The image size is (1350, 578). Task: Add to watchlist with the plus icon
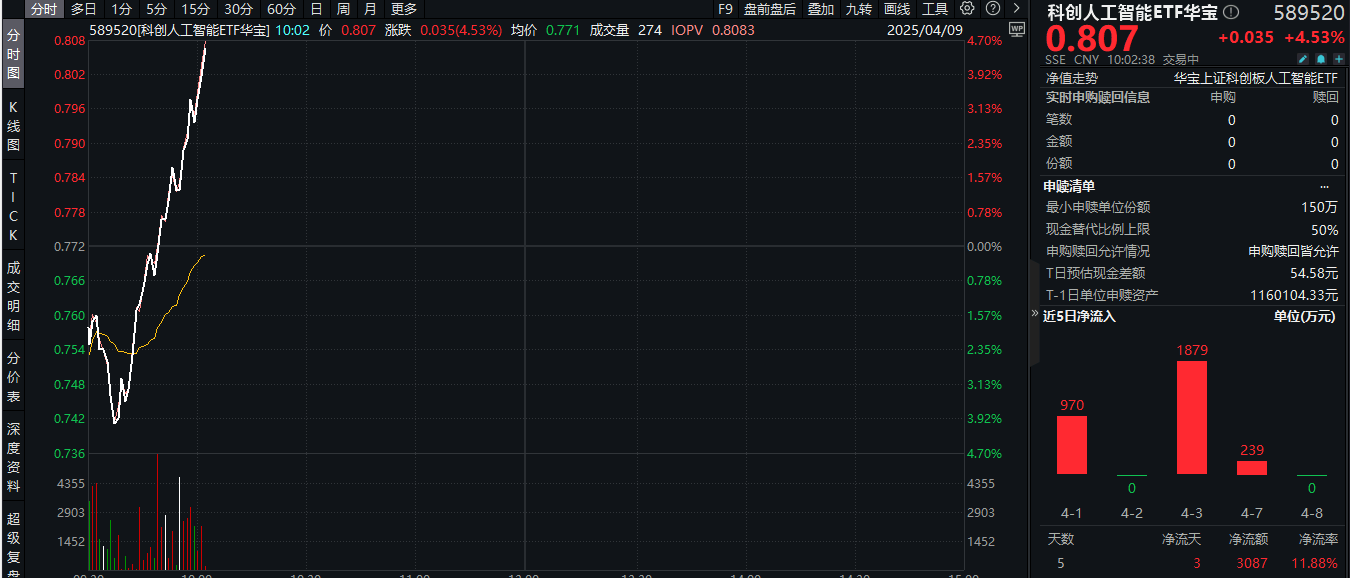click(x=1339, y=59)
